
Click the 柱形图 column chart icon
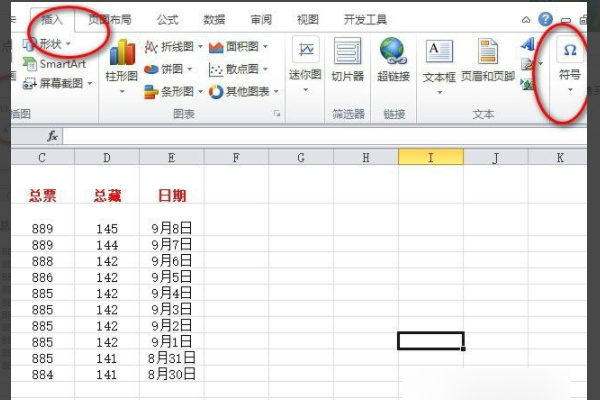pos(122,52)
